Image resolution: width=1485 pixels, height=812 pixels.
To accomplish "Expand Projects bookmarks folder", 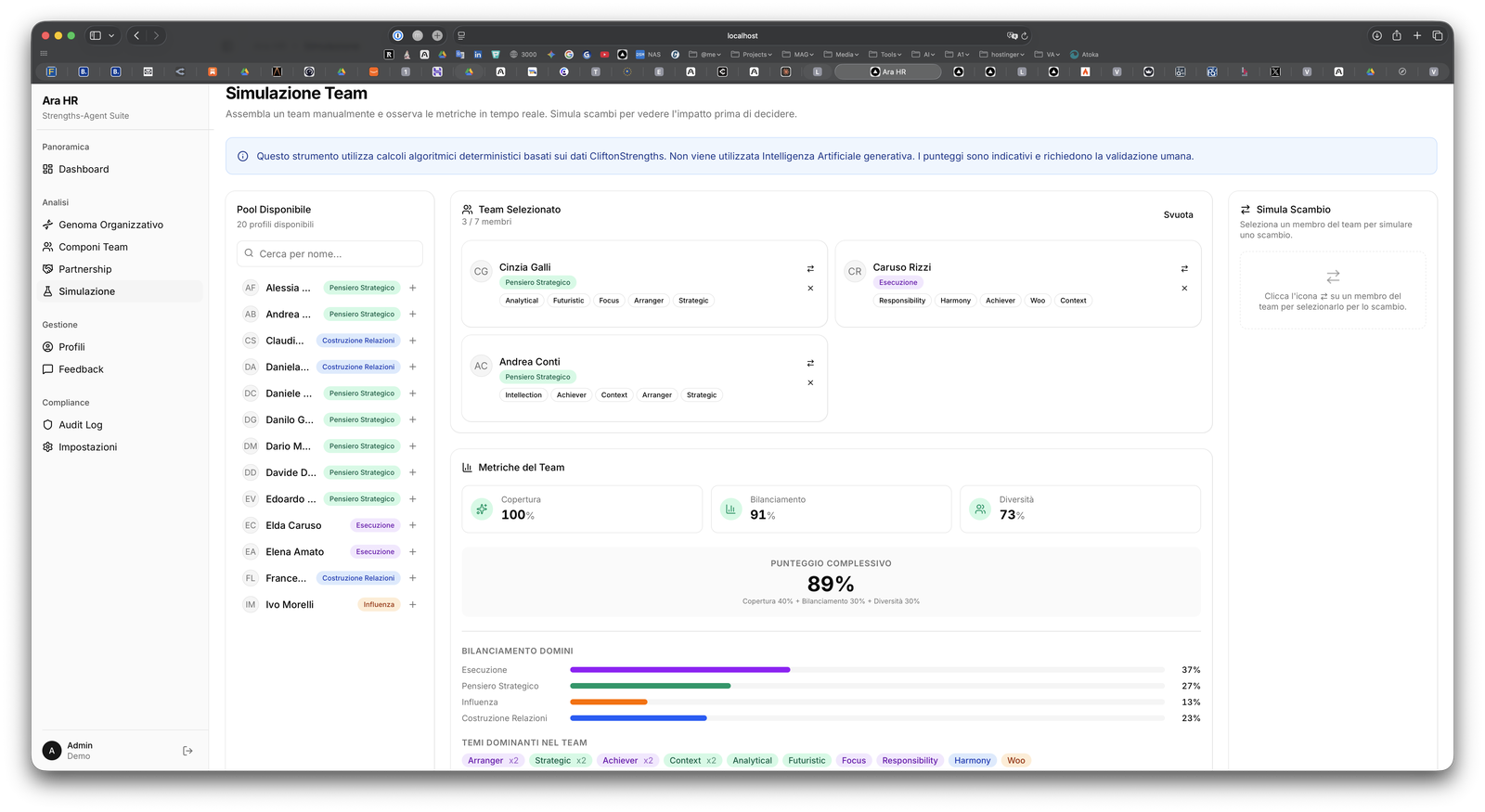I will point(752,55).
